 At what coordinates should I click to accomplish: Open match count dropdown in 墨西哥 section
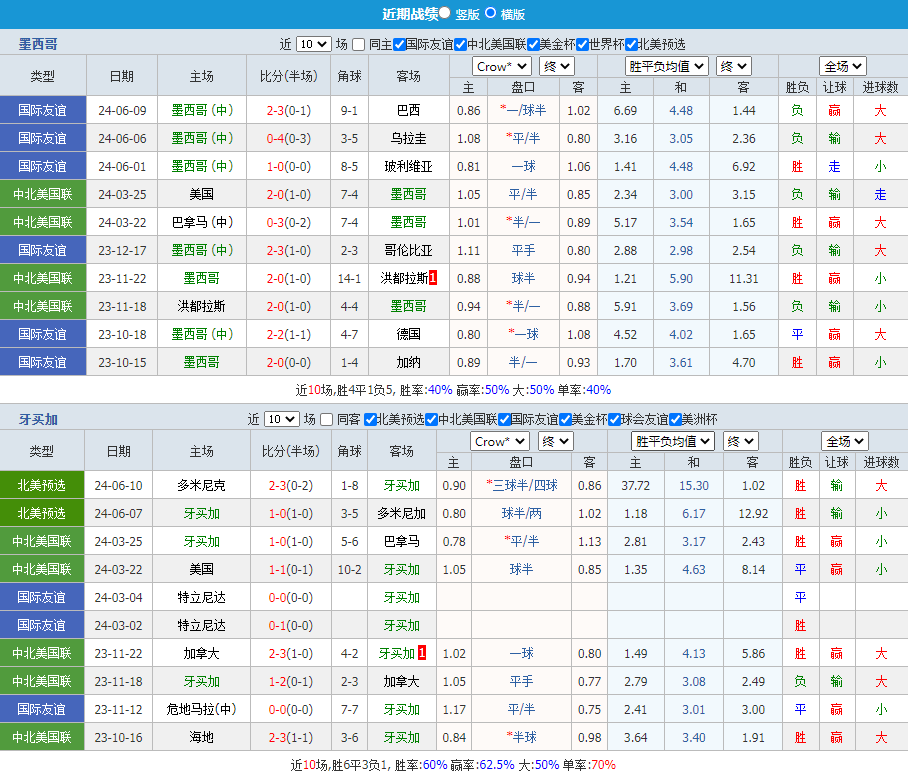[313, 44]
